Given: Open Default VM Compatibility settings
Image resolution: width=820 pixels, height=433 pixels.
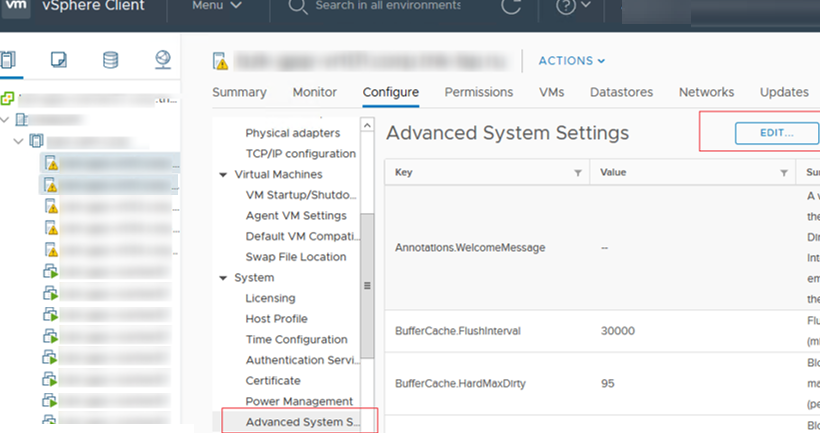Looking at the screenshot, I should [303, 236].
